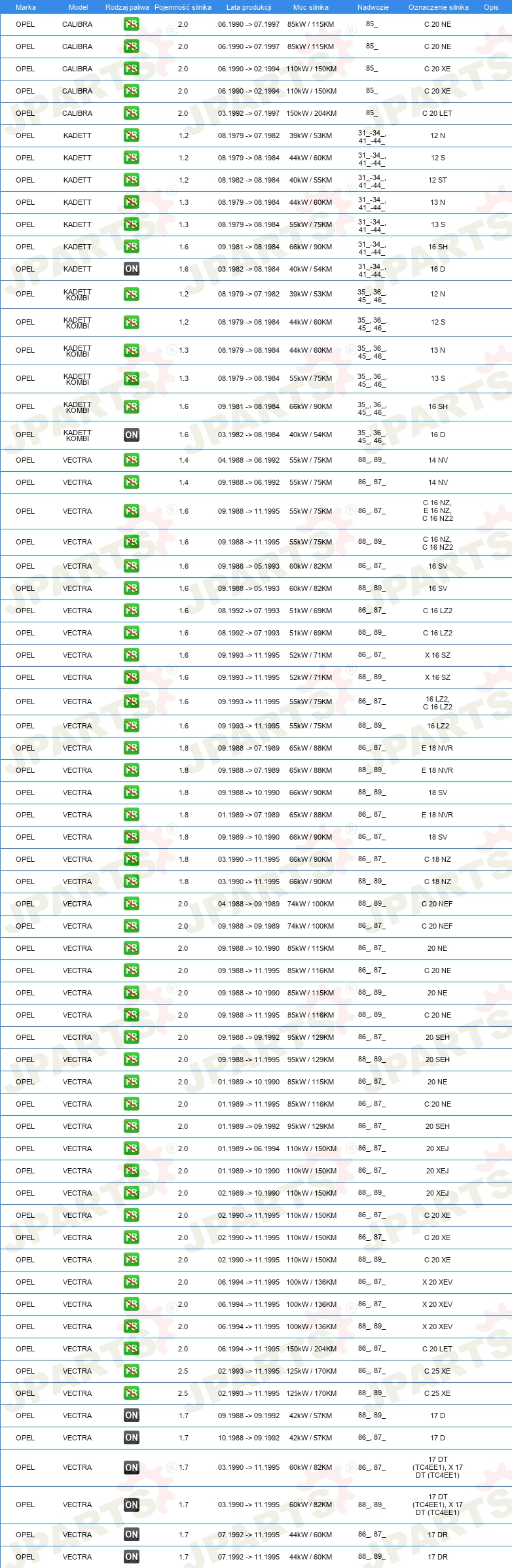Click the Opis column header
Viewport: 512px width, 1568px height.
(x=491, y=7)
